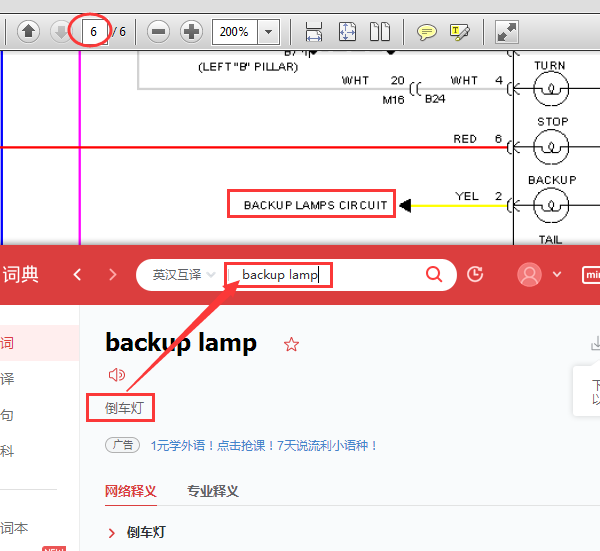Image resolution: width=600 pixels, height=551 pixels.
Task: Click the user avatar icon
Action: tap(529, 274)
